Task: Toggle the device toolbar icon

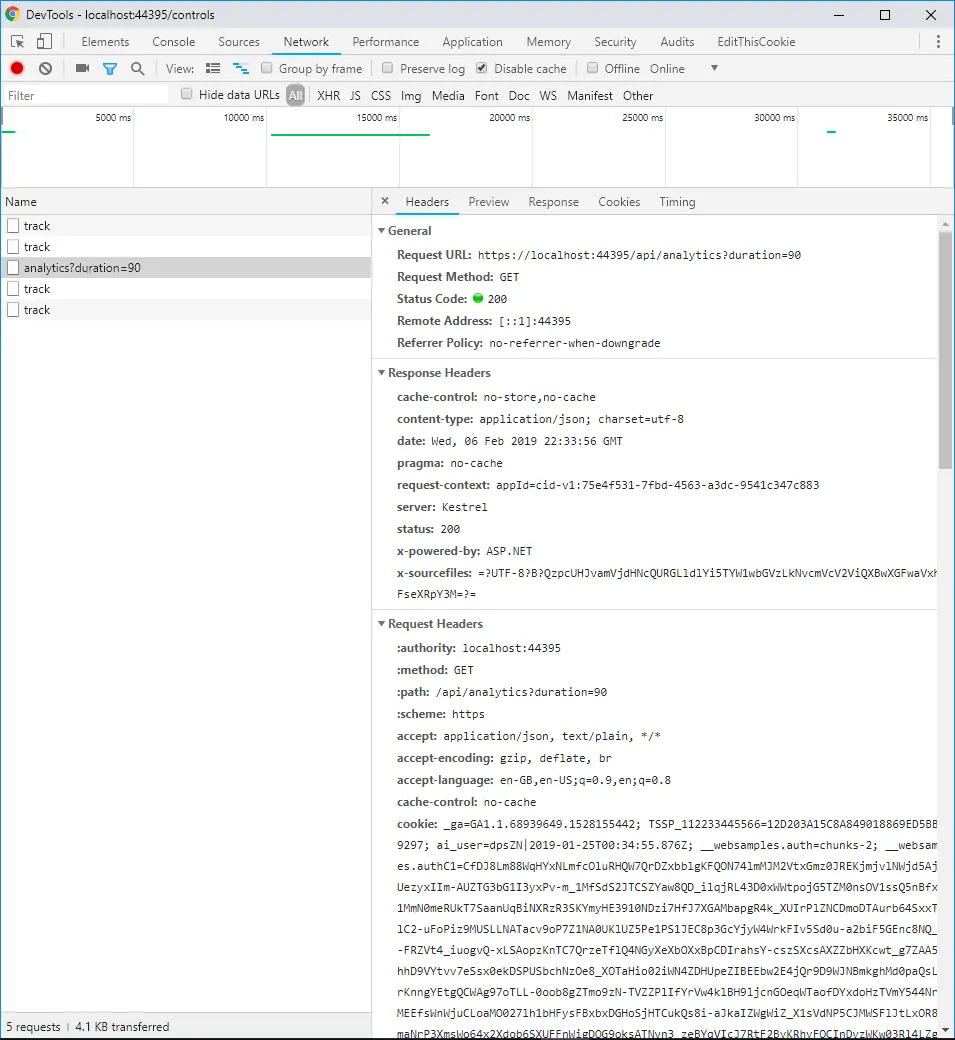Action: 44,42
